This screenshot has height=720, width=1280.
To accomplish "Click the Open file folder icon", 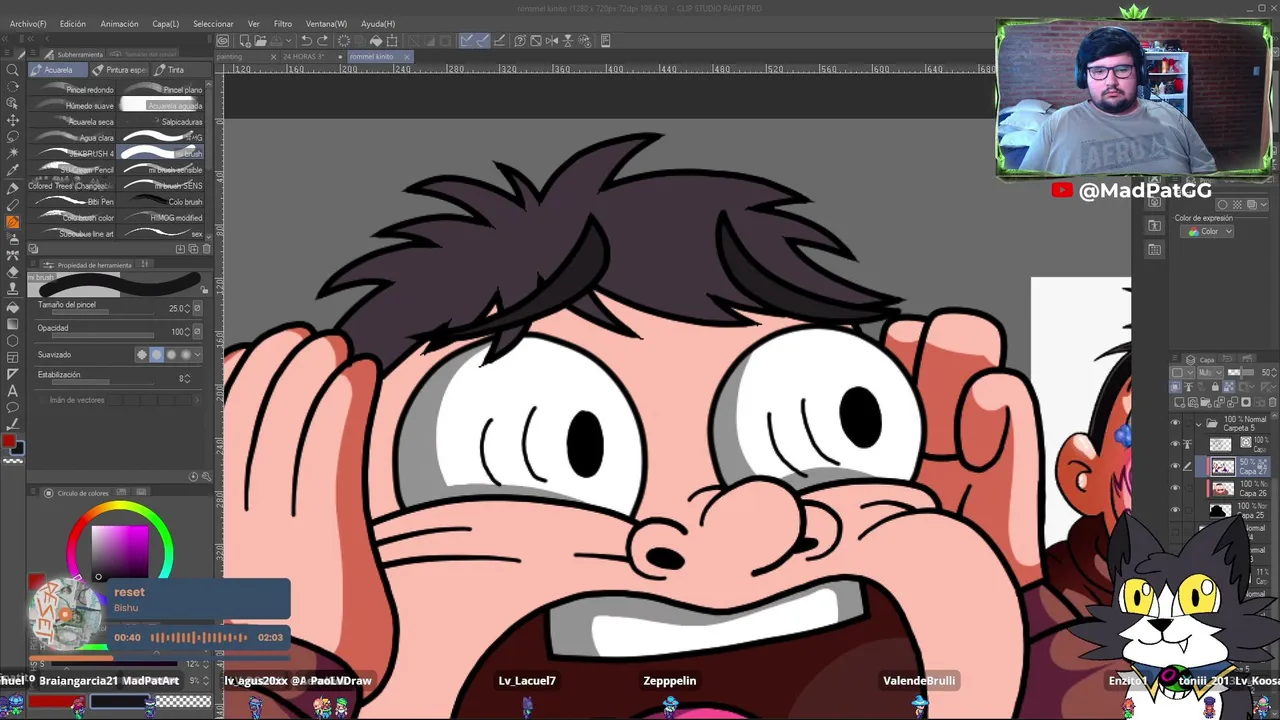I will pos(260,41).
